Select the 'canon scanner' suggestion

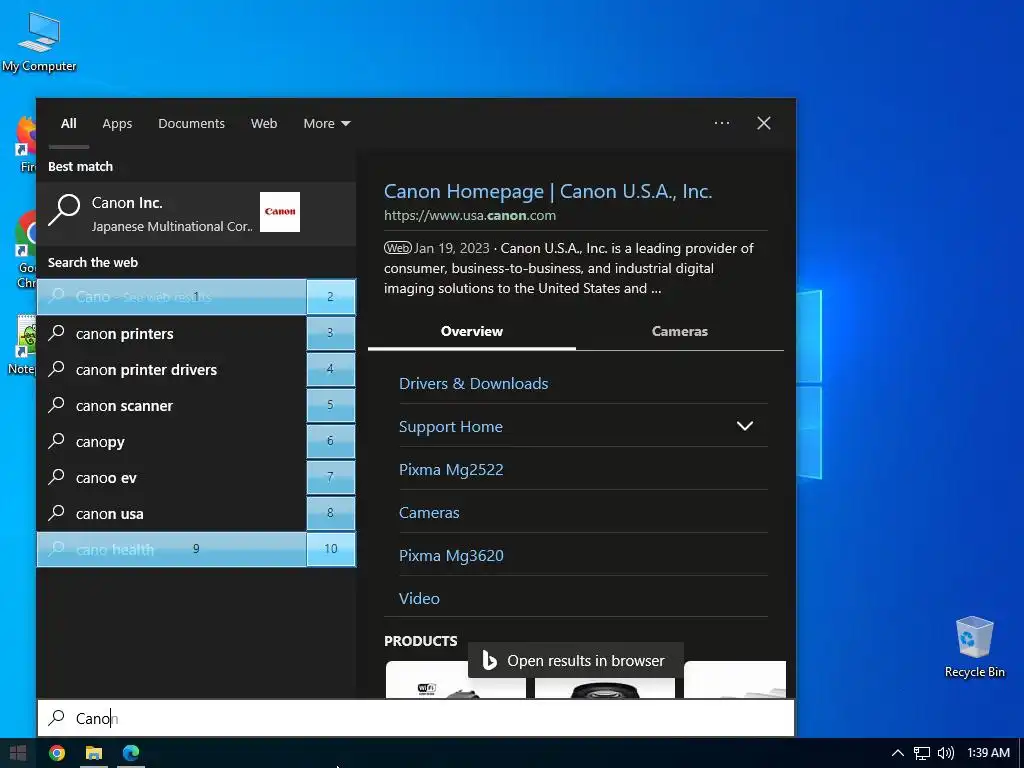click(x=171, y=406)
